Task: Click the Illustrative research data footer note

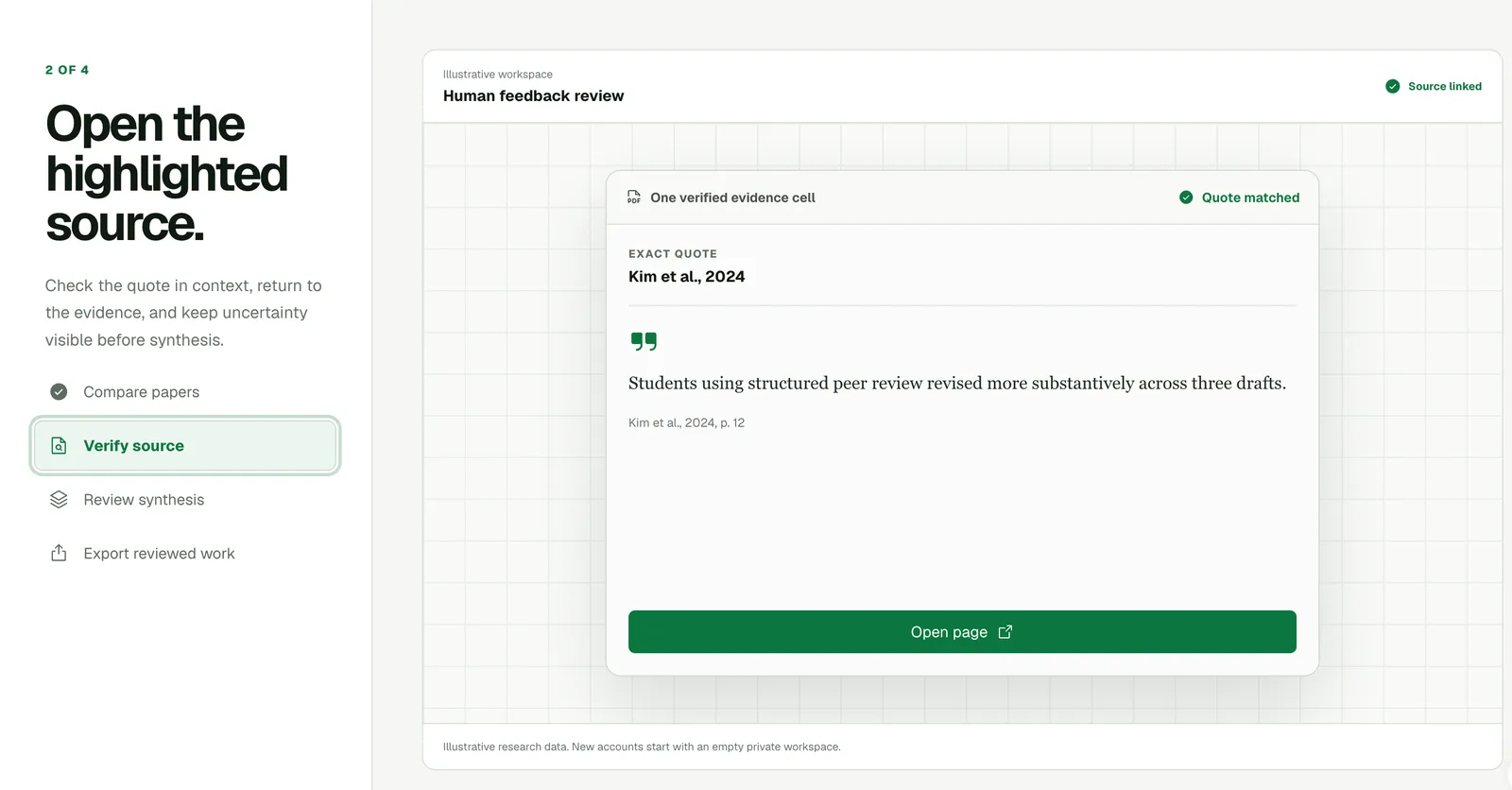Action: pyautogui.click(x=642, y=747)
